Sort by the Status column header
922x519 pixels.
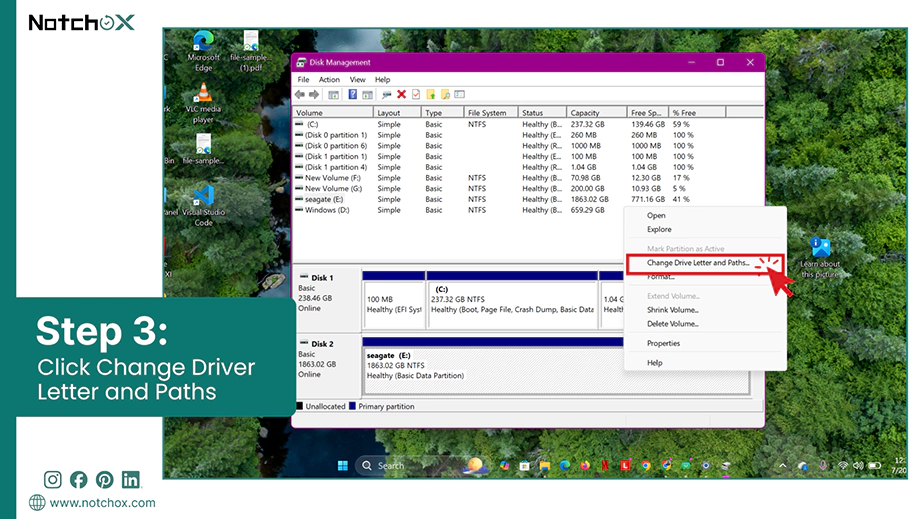click(542, 113)
